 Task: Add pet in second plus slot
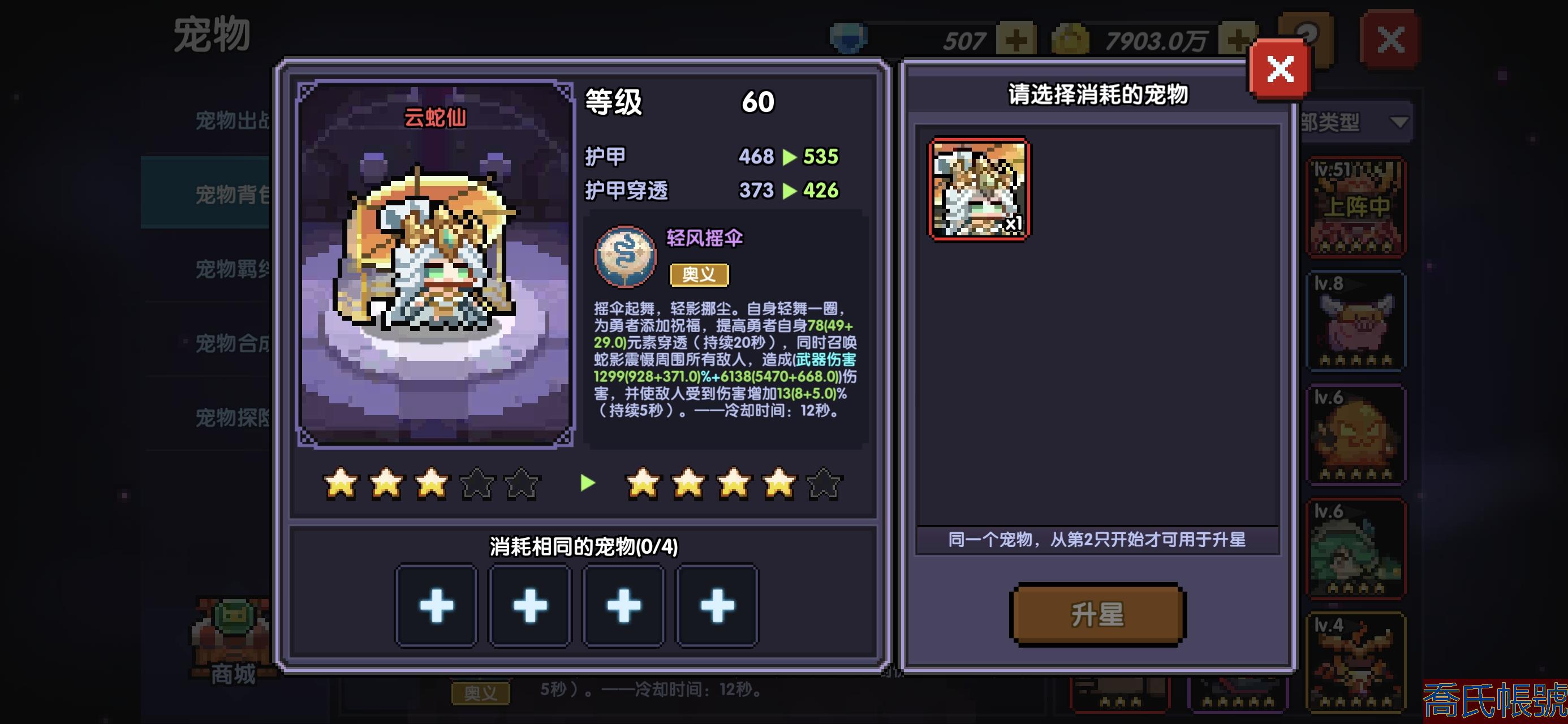[530, 605]
